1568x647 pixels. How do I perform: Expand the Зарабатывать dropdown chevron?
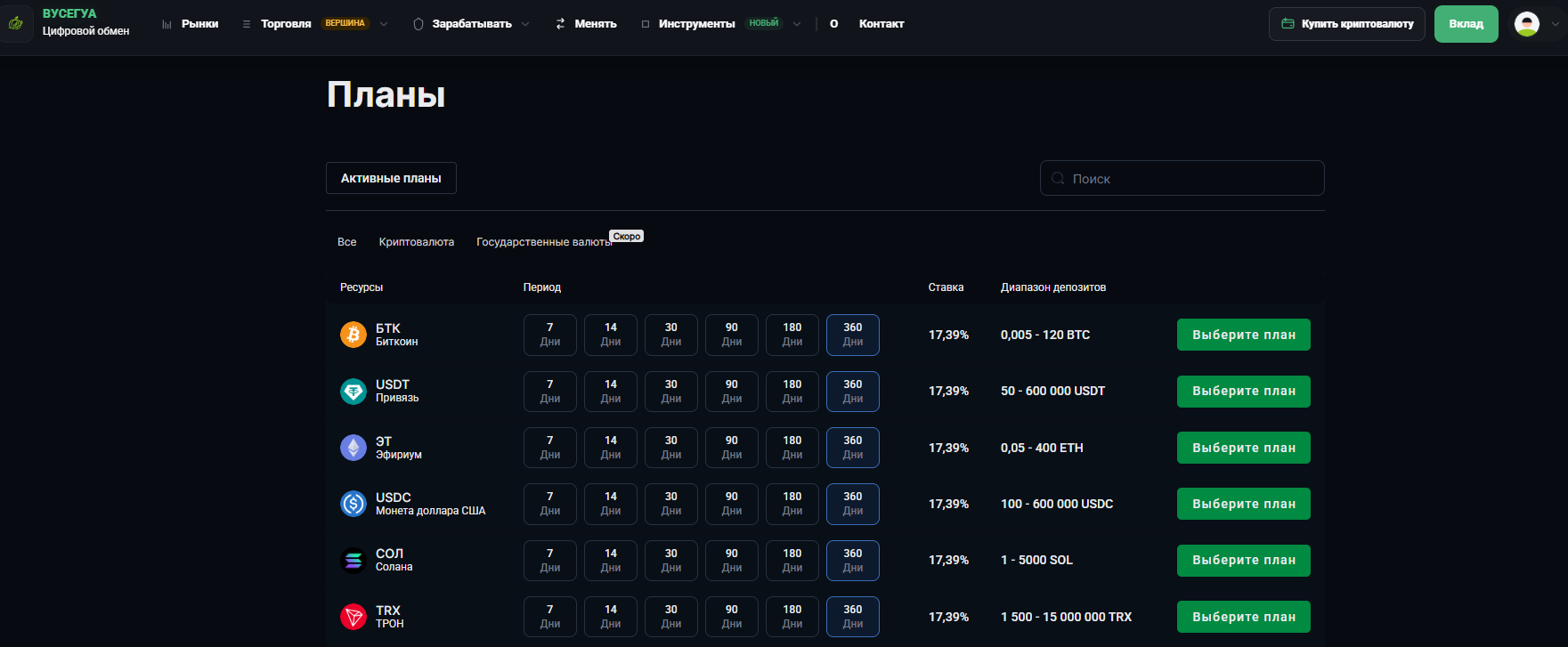(x=525, y=24)
